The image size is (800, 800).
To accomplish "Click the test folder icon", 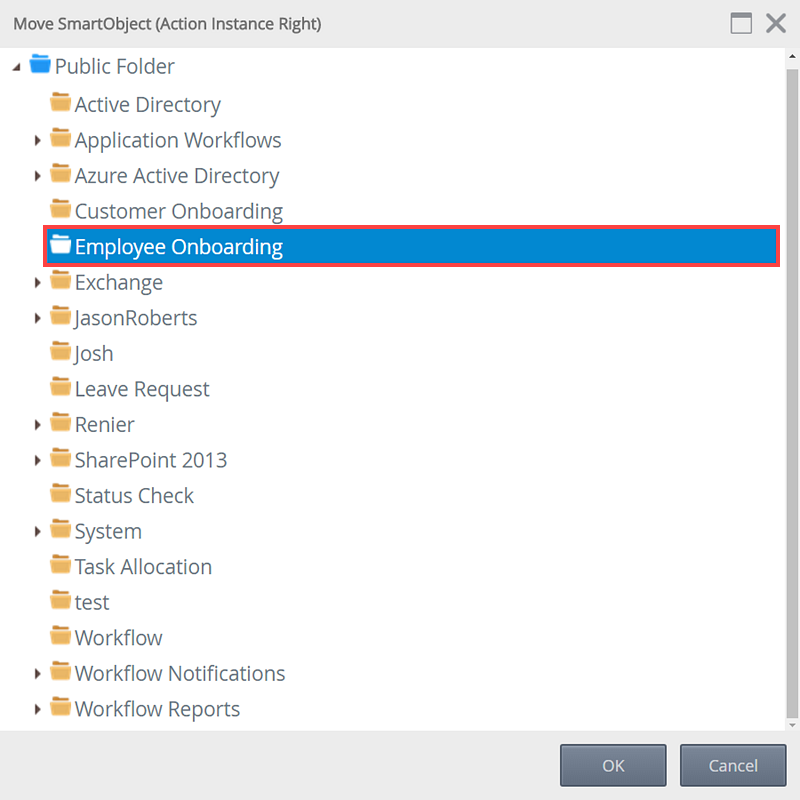I will [x=61, y=602].
